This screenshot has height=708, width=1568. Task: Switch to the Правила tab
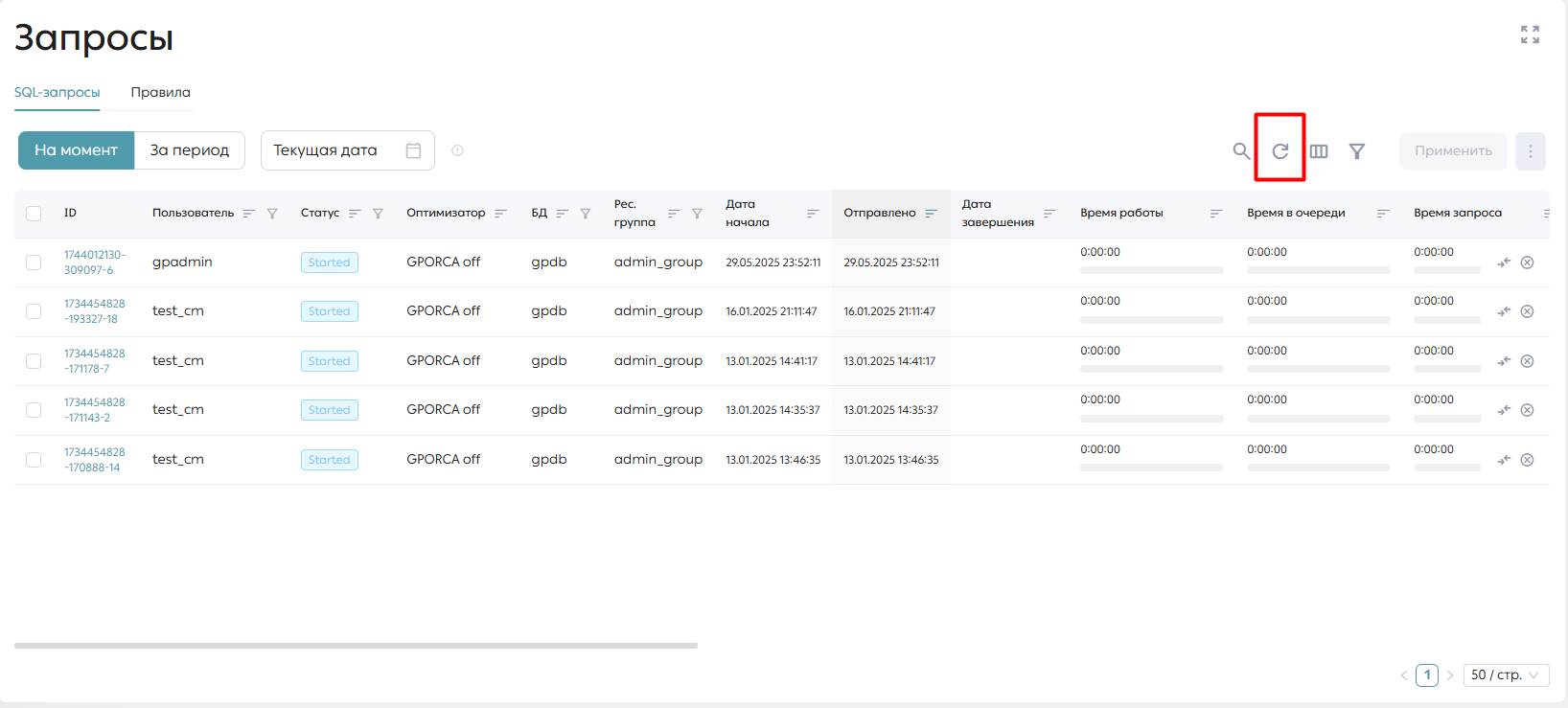pyautogui.click(x=161, y=93)
